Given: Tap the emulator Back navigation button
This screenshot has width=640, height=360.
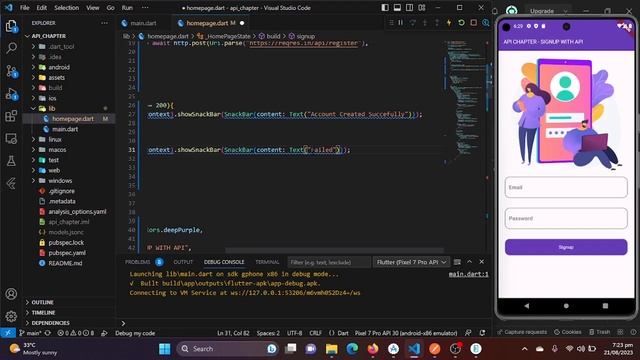Looking at the screenshot, I should (x=527, y=306).
